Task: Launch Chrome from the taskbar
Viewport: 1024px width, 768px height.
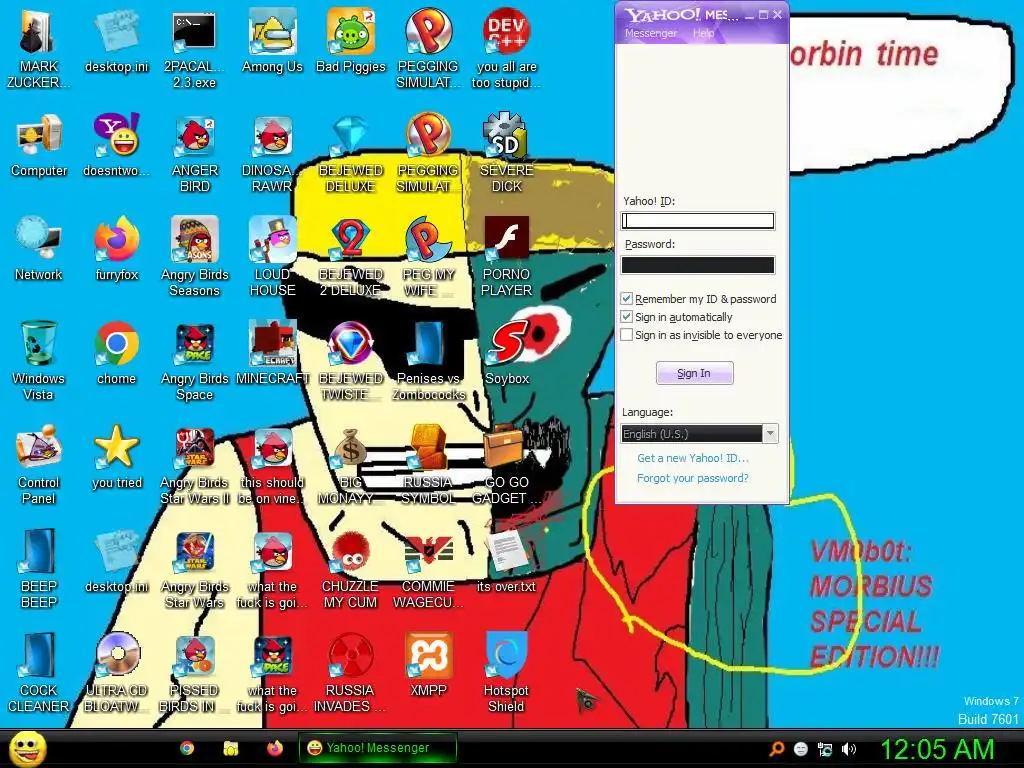Action: point(187,748)
